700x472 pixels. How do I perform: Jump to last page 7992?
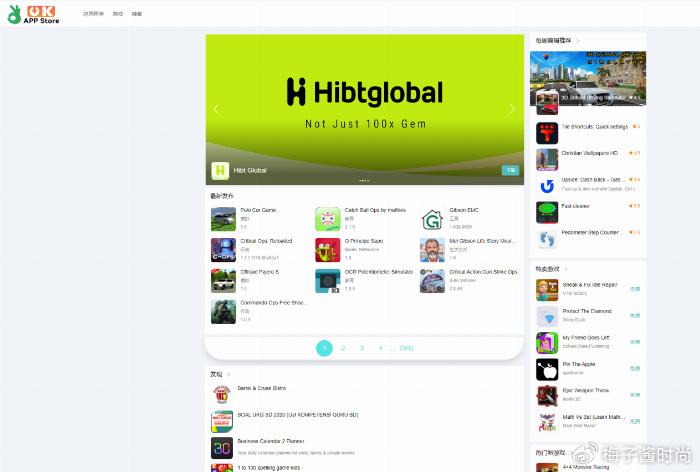405,348
